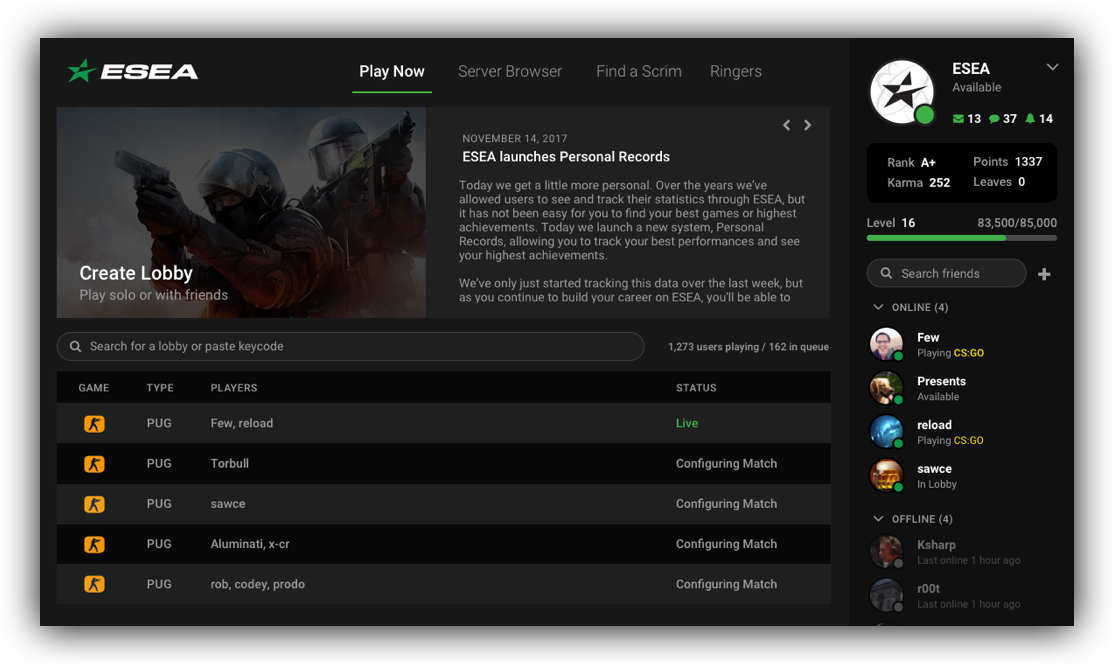Viewport: 1114px width, 668px height.
Task: Click CS:GO icon in Few, reload row
Action: (x=94, y=424)
